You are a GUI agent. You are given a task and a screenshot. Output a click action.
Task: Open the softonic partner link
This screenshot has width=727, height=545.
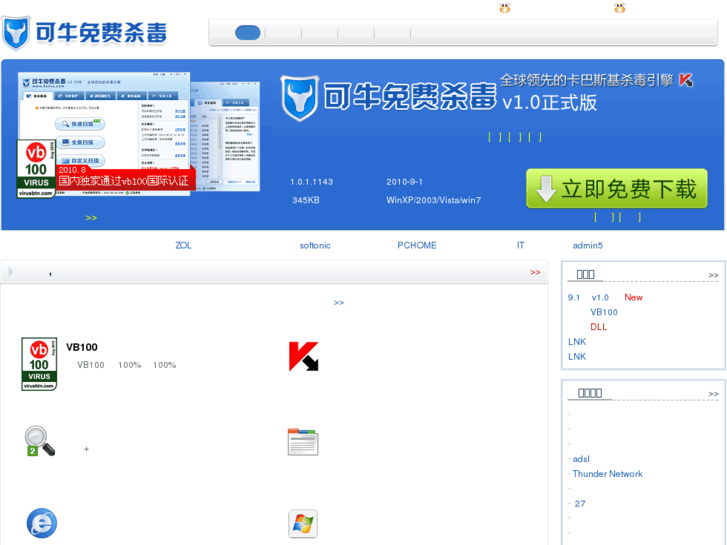315,245
